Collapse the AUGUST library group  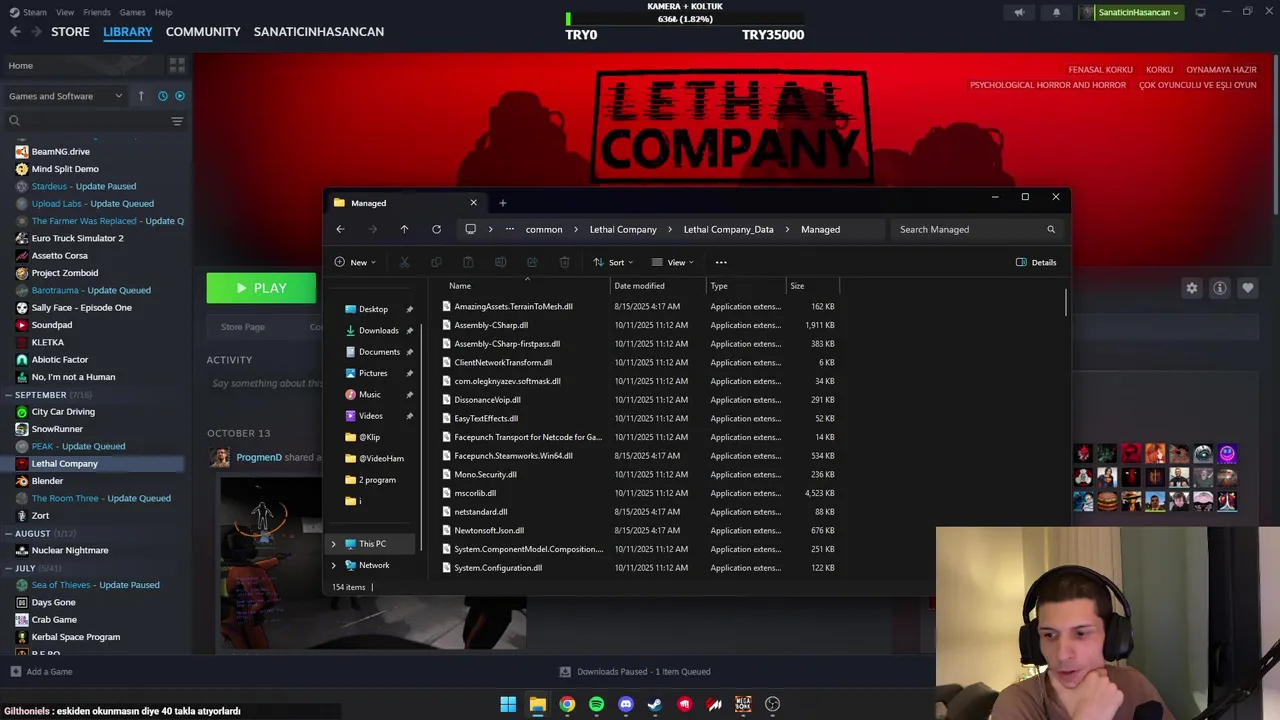tap(8, 533)
